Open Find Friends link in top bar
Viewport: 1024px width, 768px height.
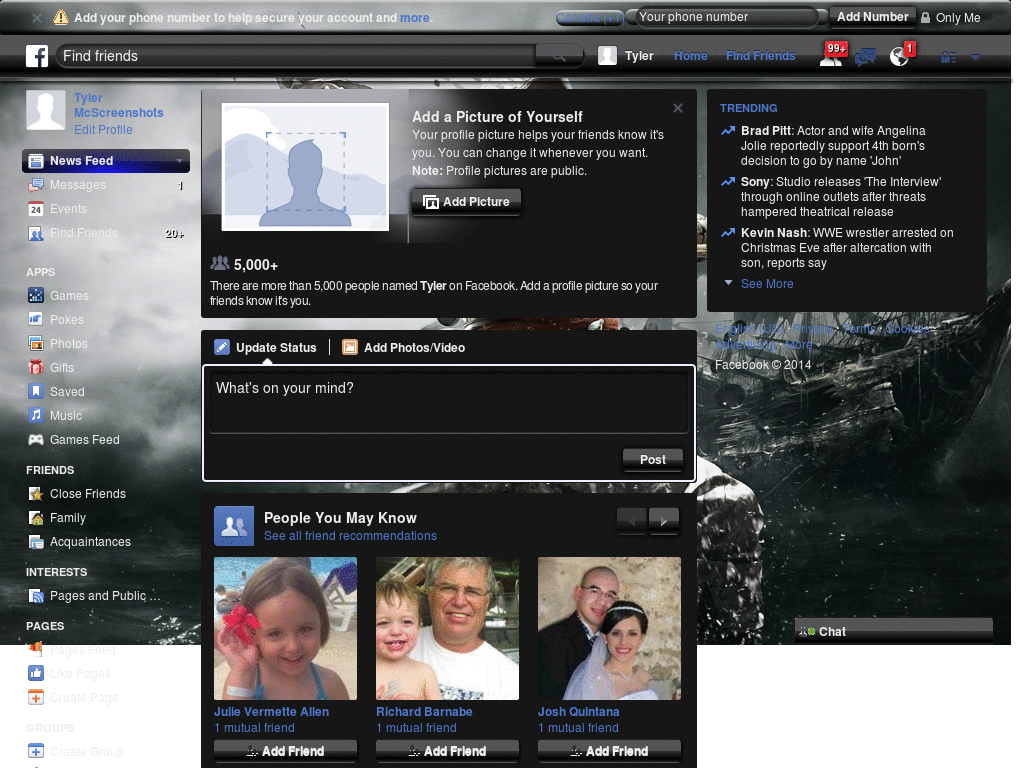pyautogui.click(x=760, y=56)
